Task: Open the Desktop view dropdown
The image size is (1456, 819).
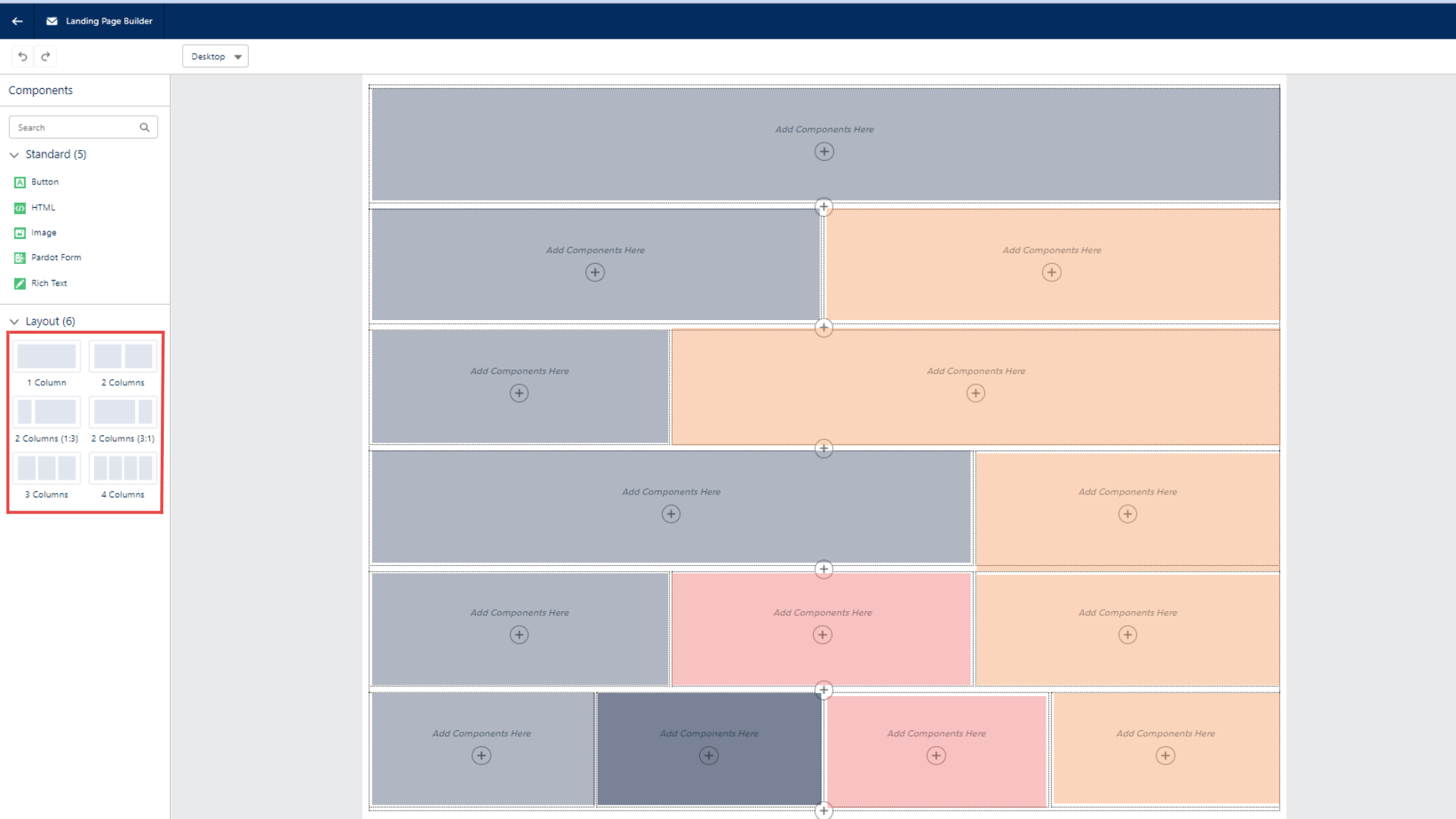Action: pyautogui.click(x=215, y=56)
